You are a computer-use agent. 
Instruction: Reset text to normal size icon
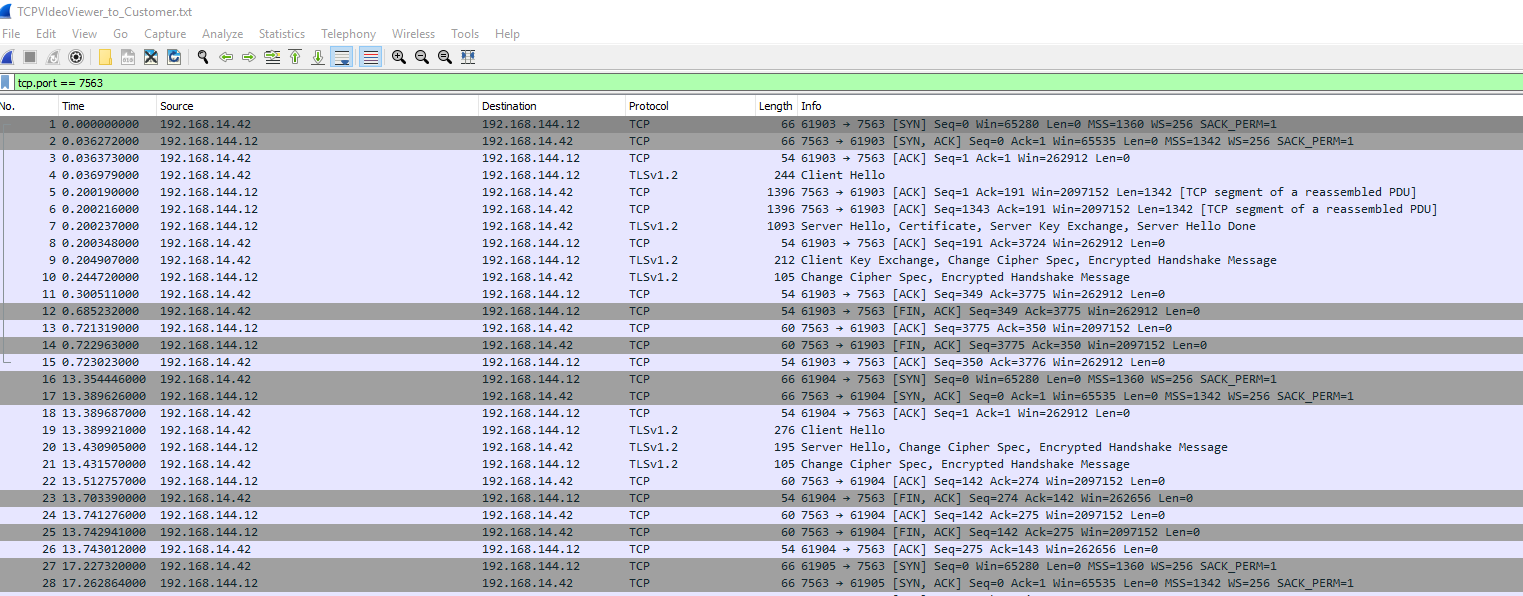445,57
